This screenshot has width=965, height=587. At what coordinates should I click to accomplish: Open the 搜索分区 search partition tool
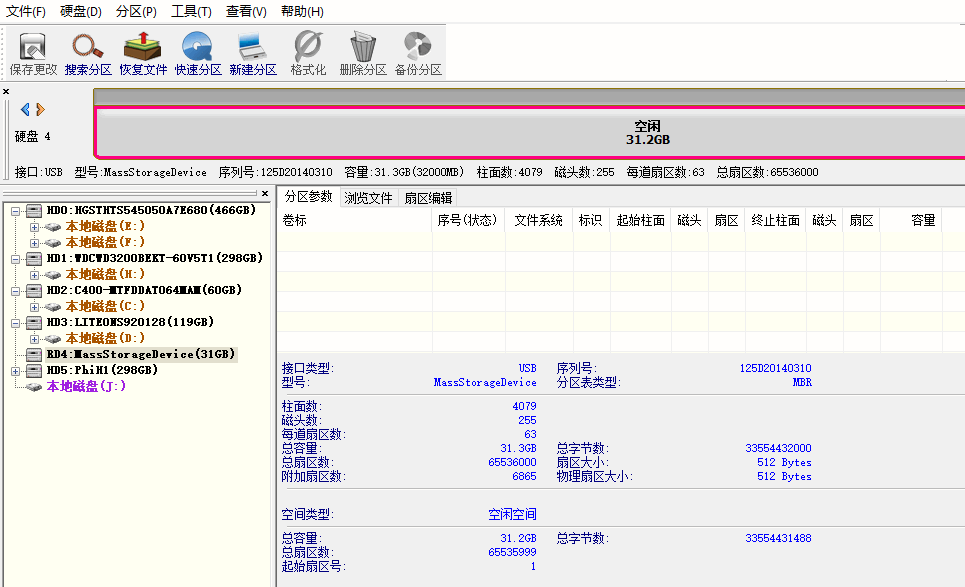coord(88,54)
